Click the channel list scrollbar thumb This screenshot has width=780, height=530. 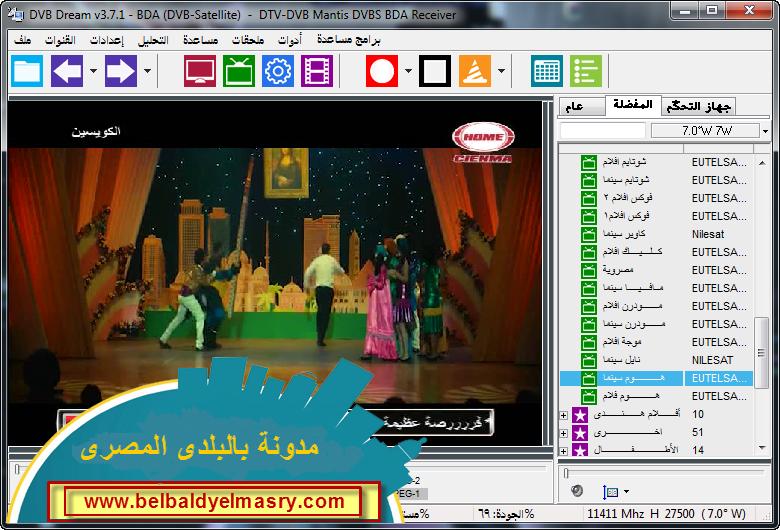(x=761, y=353)
